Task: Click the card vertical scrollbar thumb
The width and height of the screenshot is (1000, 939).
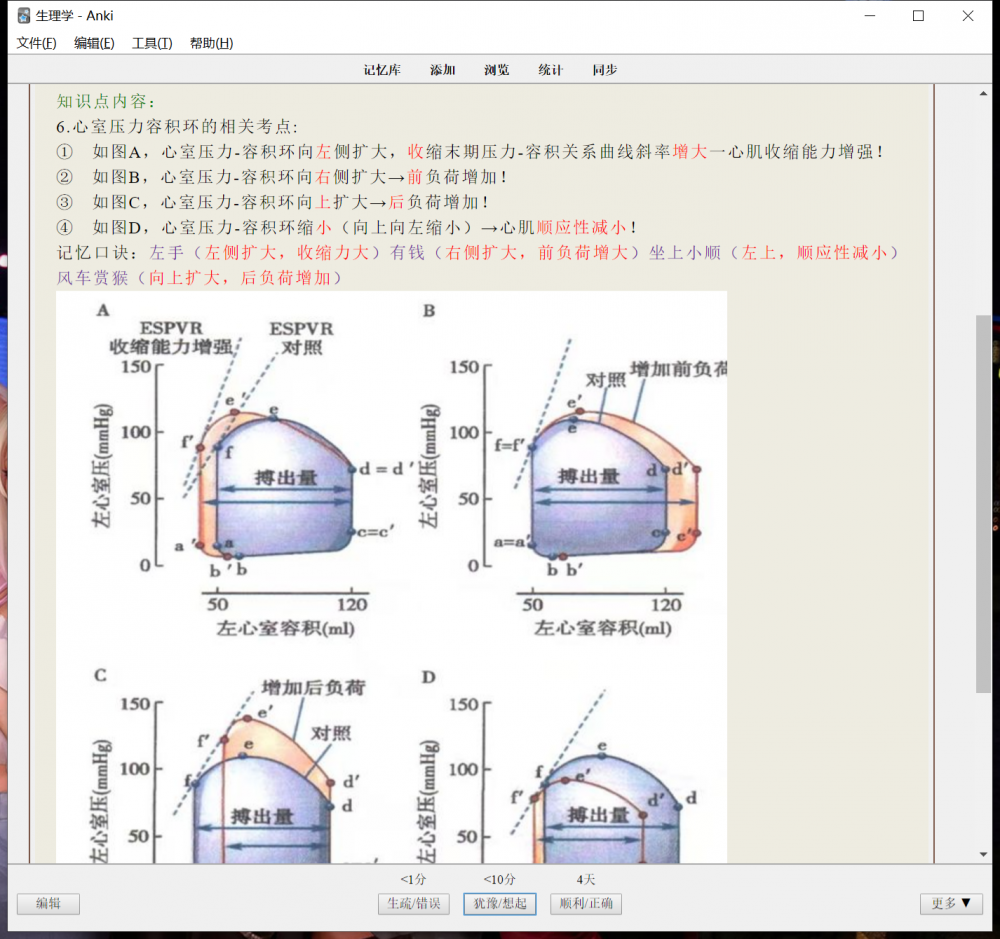Action: (983, 504)
